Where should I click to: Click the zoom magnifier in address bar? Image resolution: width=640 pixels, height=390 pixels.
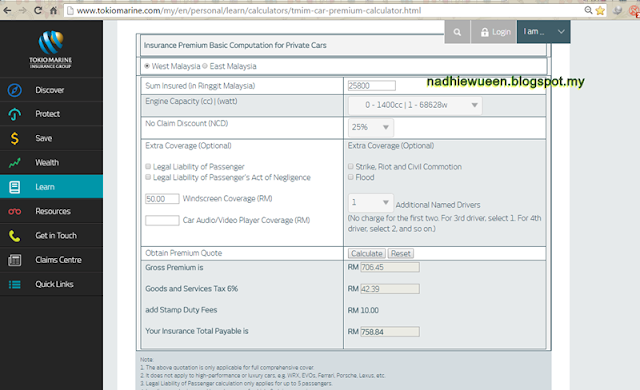[588, 10]
